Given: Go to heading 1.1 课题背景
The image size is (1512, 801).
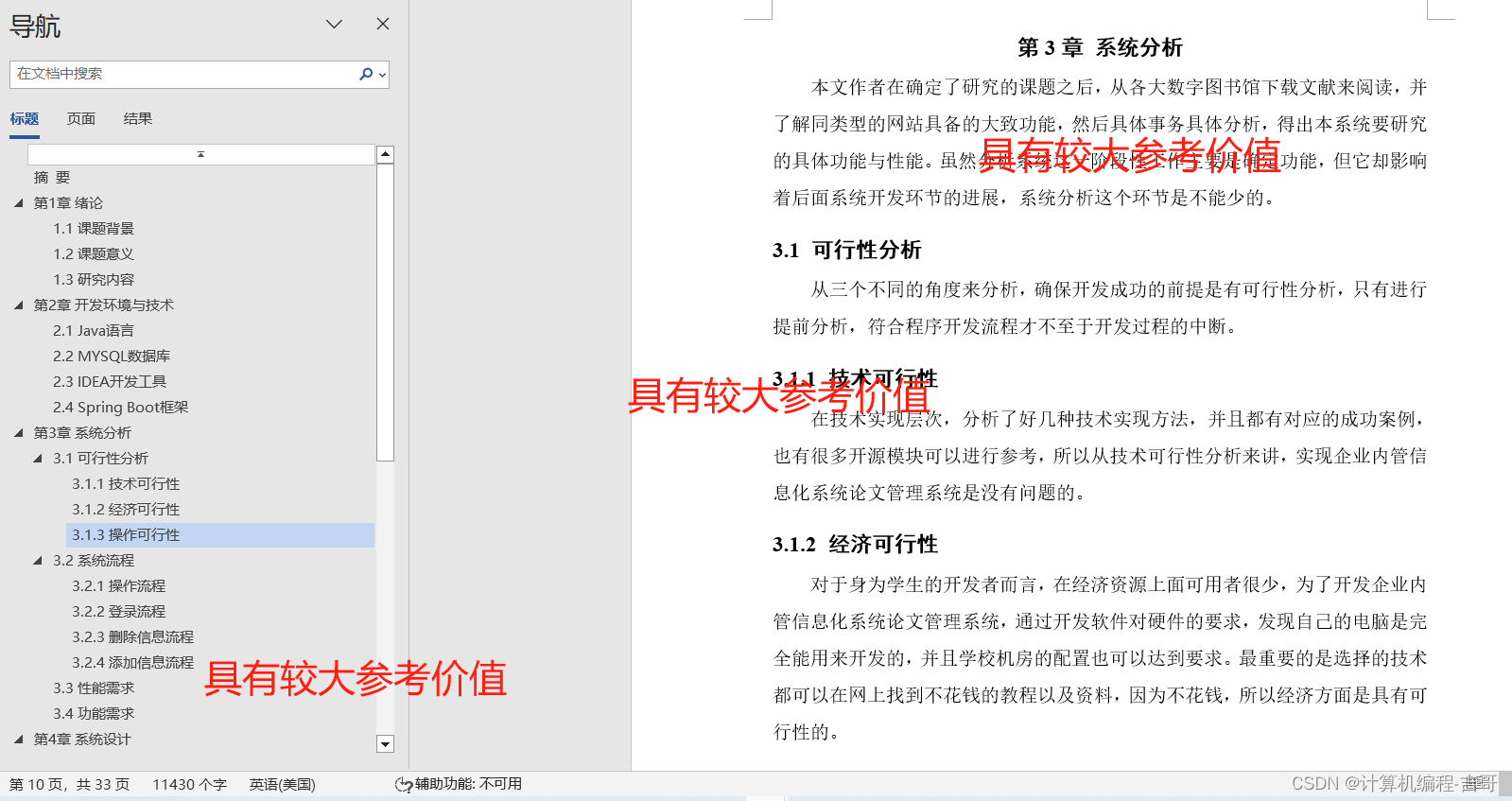Looking at the screenshot, I should click(x=94, y=229).
